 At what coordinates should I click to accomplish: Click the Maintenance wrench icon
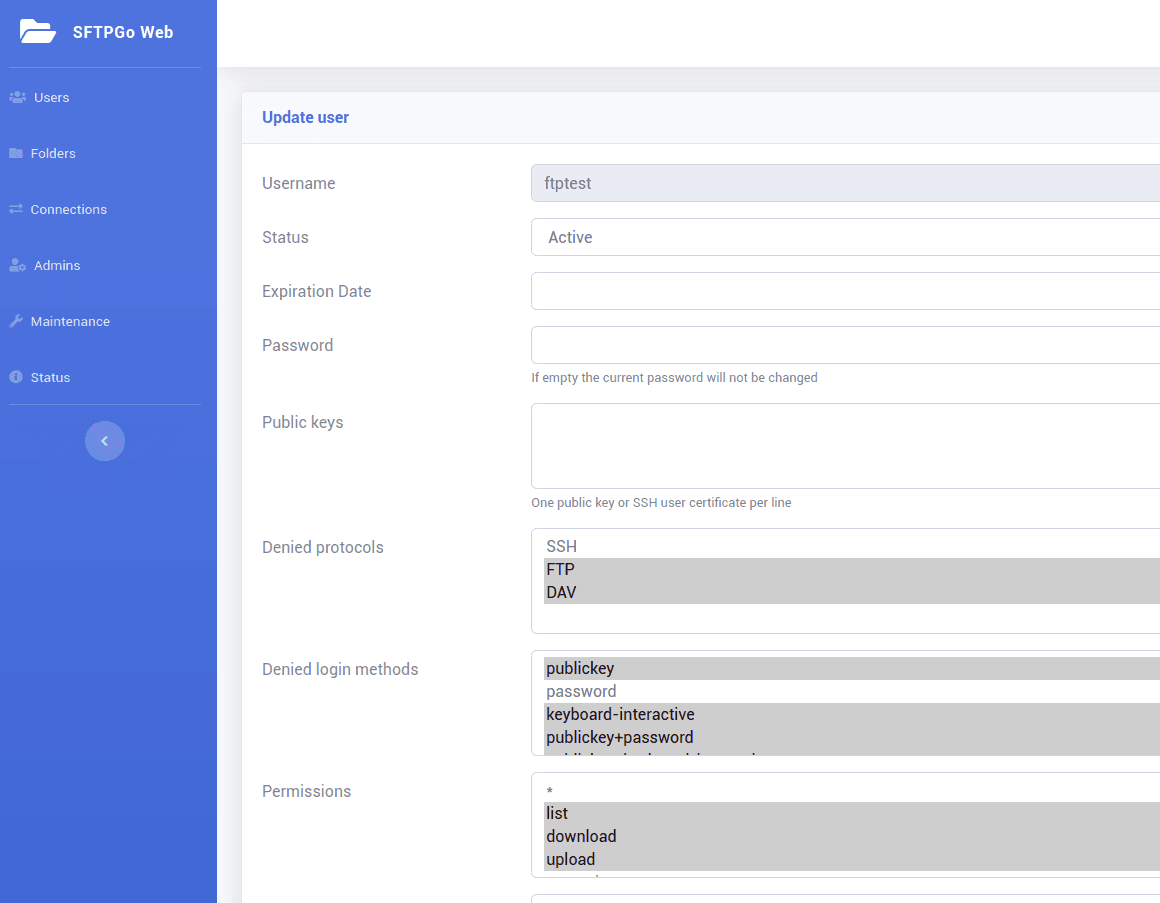[x=17, y=320]
